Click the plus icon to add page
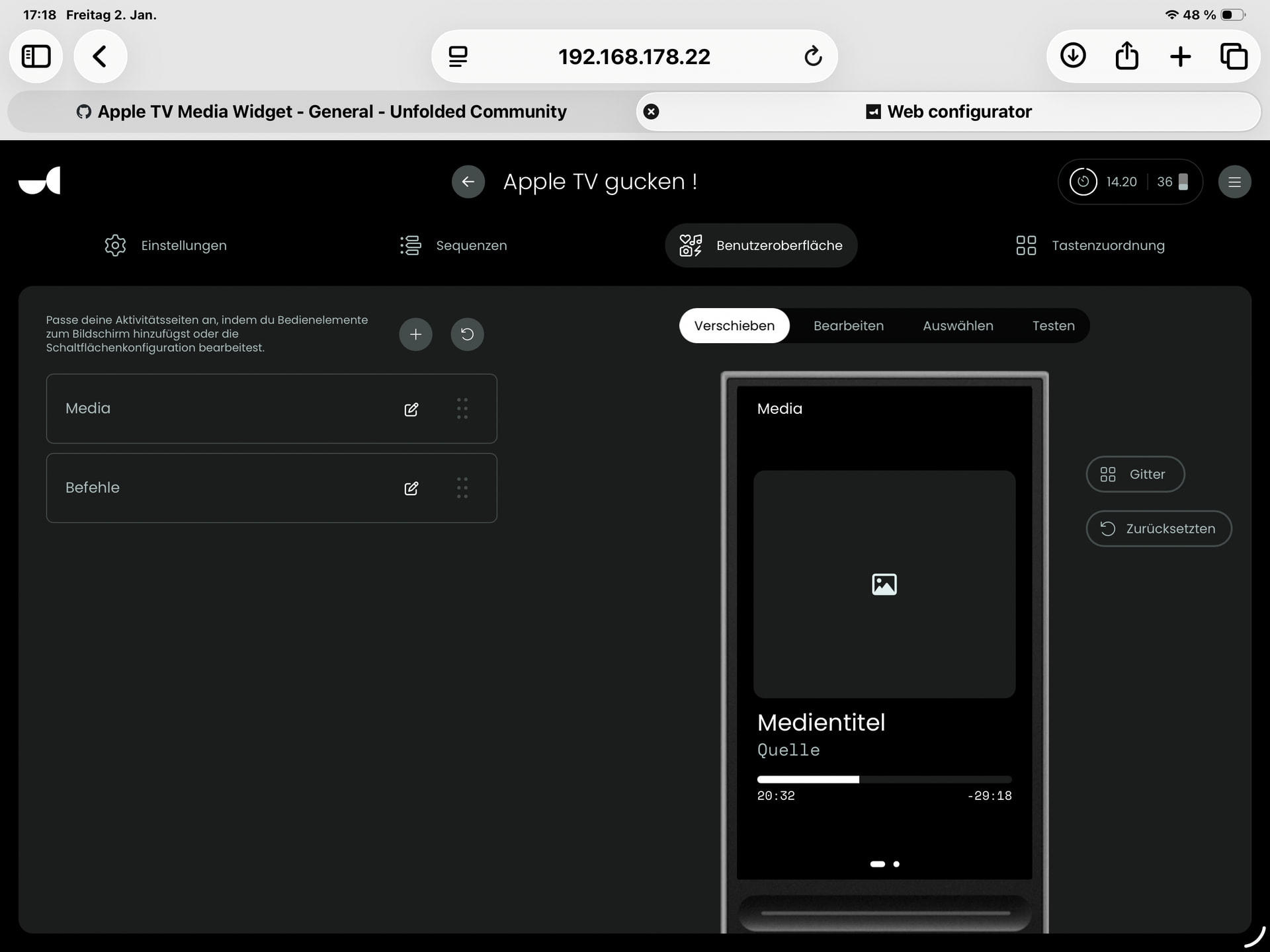Viewport: 1270px width, 952px height. (415, 335)
